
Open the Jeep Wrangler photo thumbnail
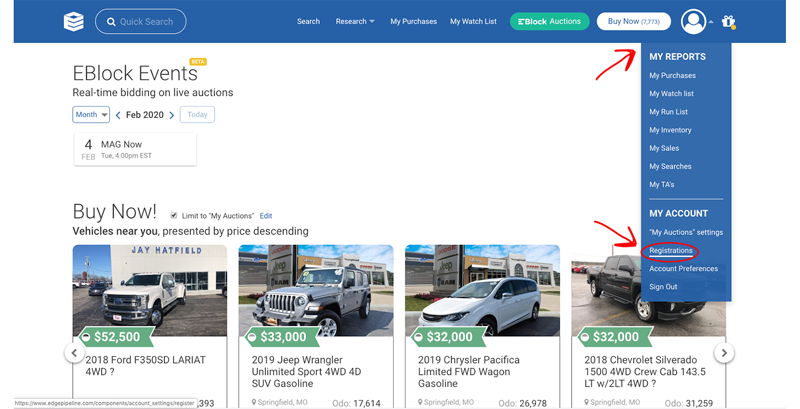316,290
